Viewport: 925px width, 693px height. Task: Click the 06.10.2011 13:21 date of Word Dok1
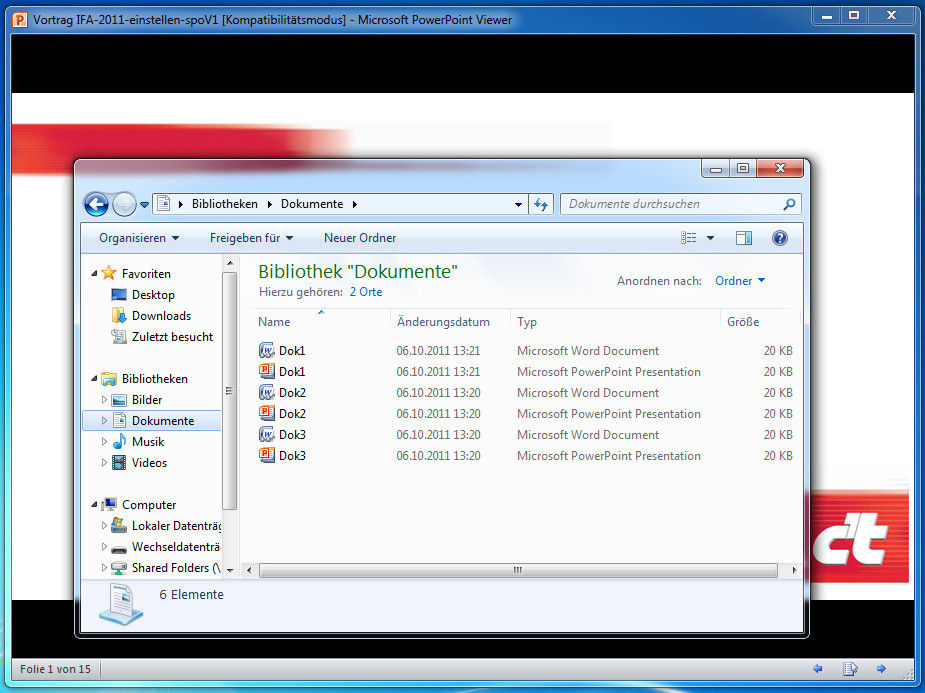pyautogui.click(x=438, y=350)
